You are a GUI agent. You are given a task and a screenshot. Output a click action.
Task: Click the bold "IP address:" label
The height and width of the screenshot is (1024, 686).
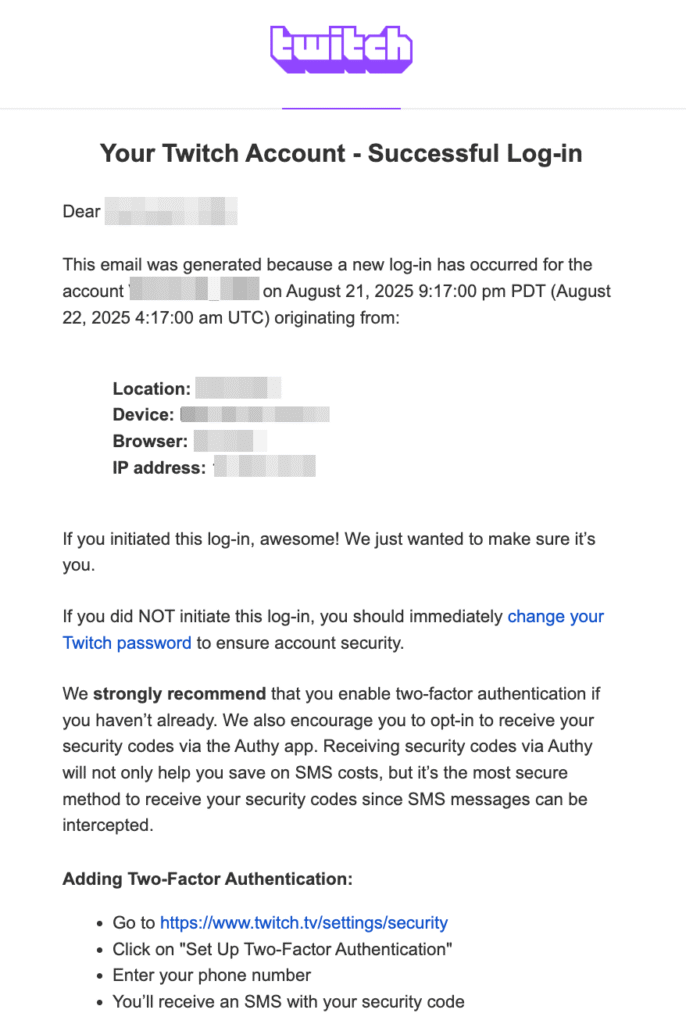coord(159,466)
